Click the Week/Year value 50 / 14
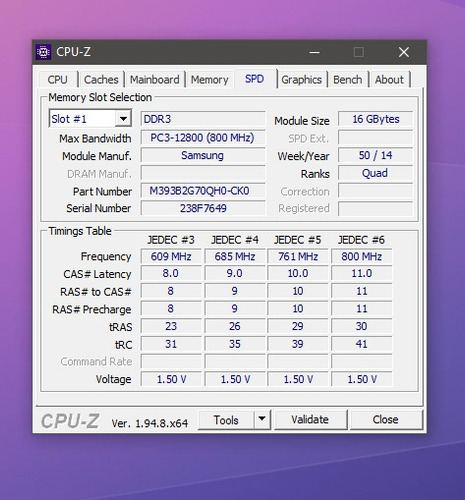465x500 pixels. click(376, 155)
